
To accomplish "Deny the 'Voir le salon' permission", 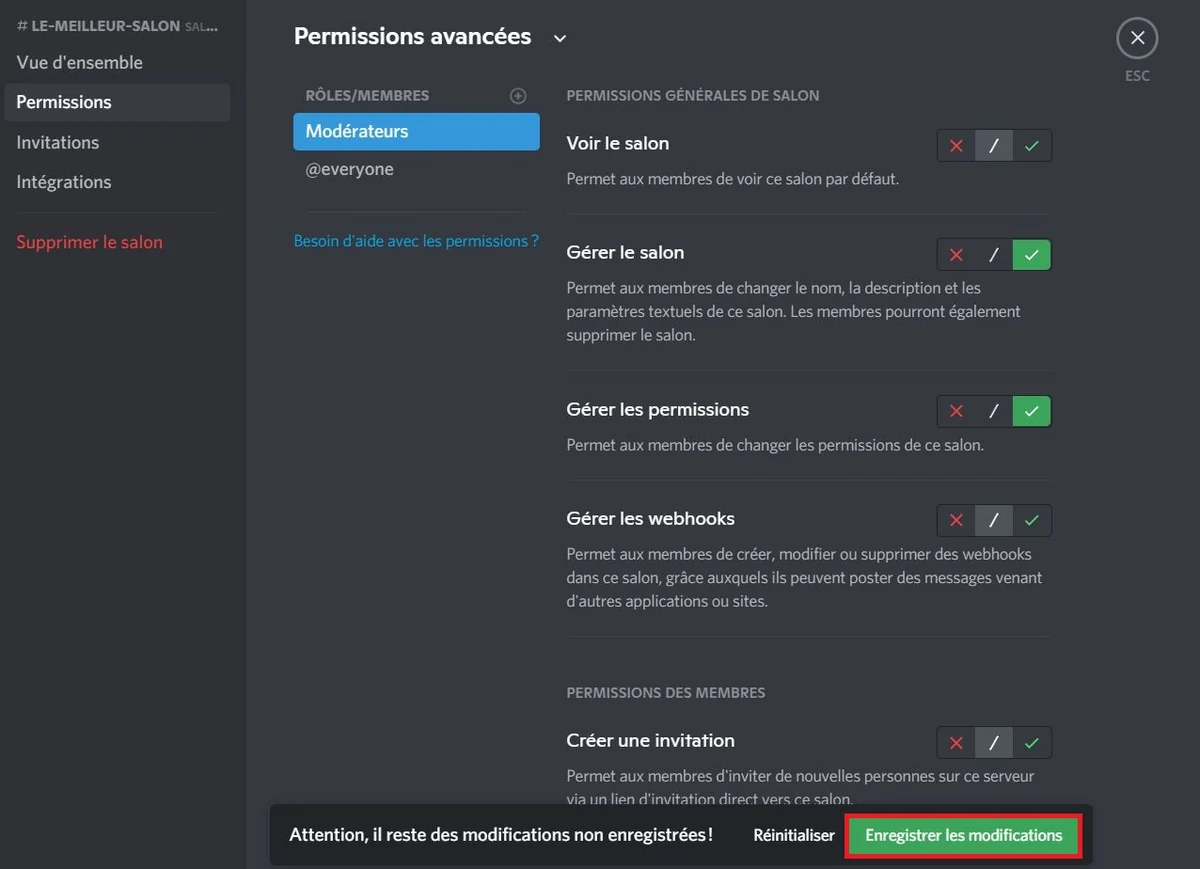I will coord(956,146).
